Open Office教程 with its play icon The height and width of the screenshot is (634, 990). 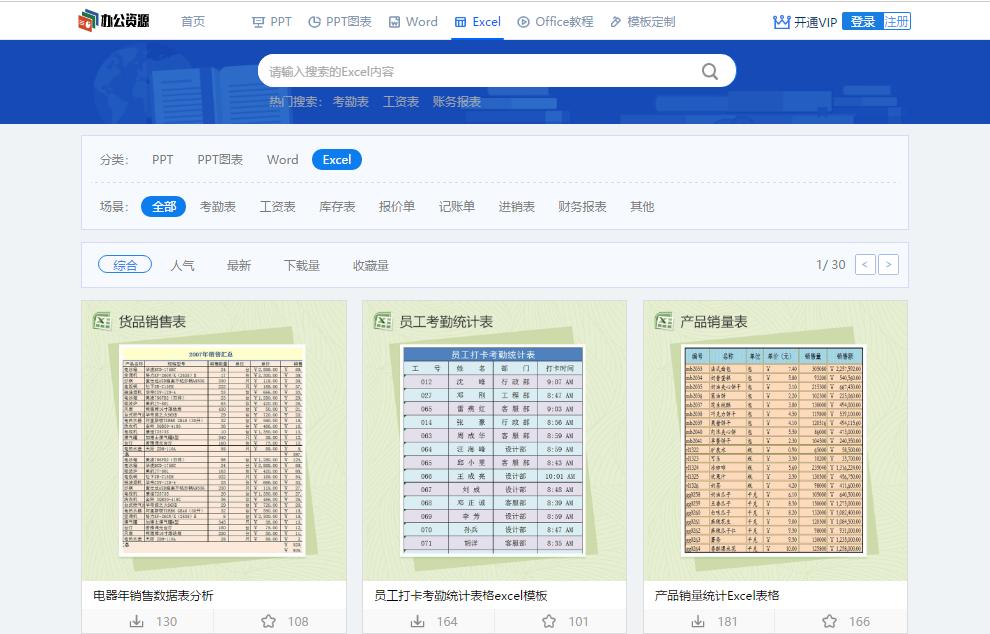(x=521, y=21)
